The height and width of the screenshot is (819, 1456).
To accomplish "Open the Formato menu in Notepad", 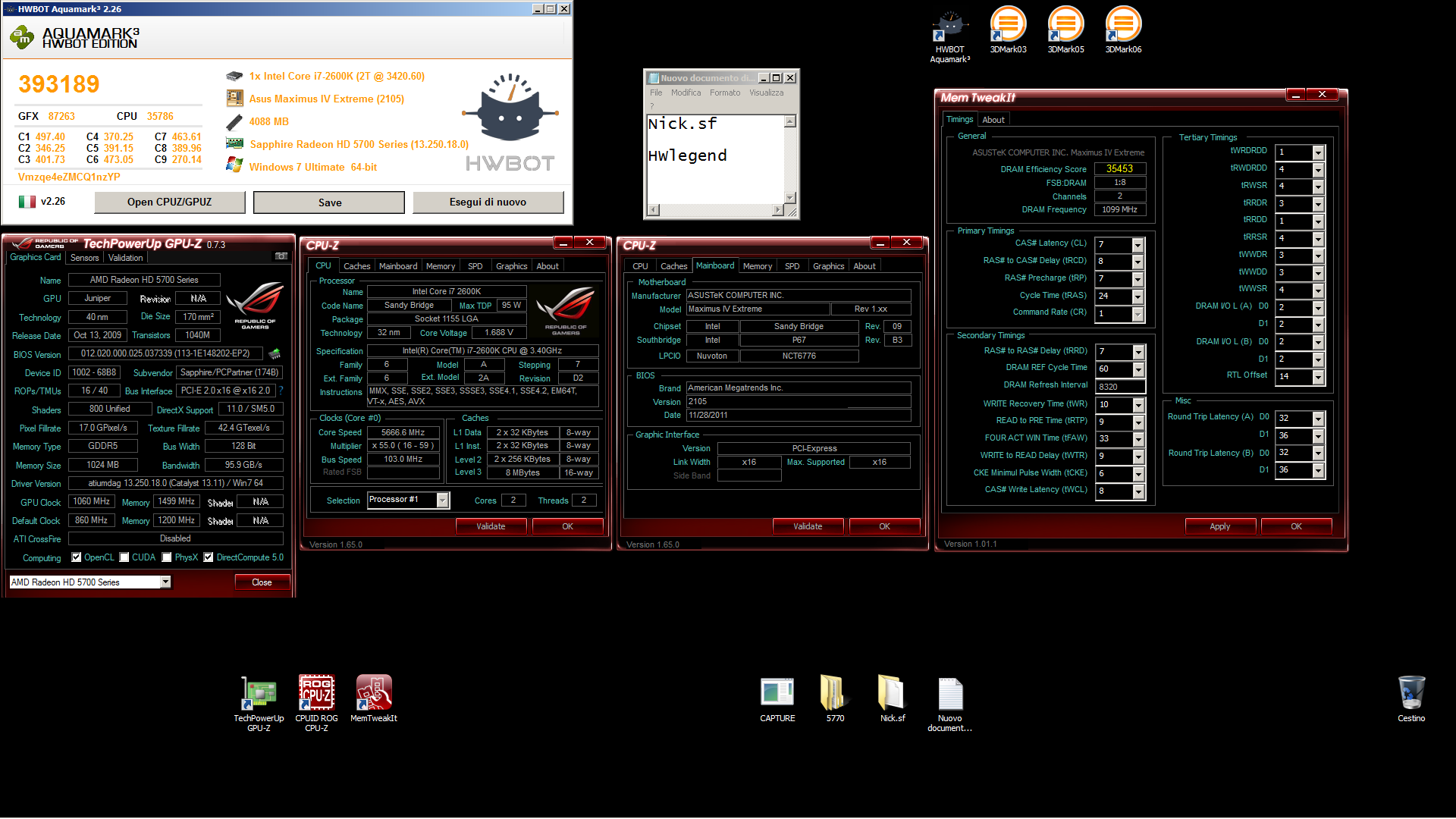I will tap(725, 93).
